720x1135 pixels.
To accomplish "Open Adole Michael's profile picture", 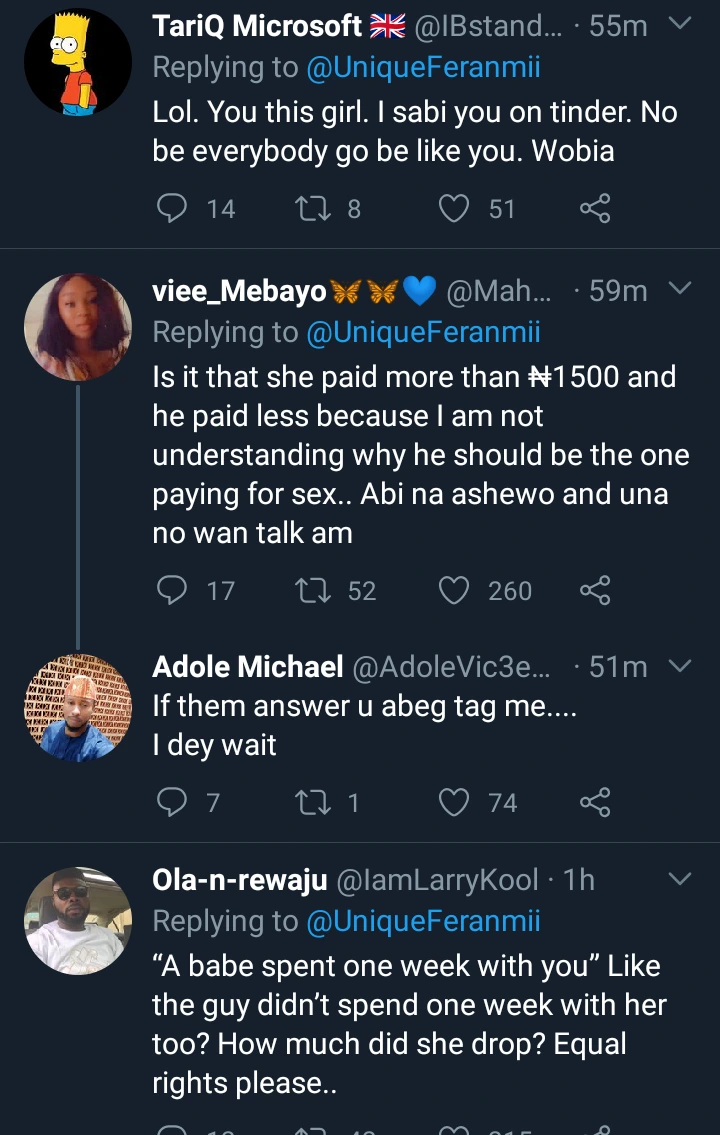I will pyautogui.click(x=78, y=708).
